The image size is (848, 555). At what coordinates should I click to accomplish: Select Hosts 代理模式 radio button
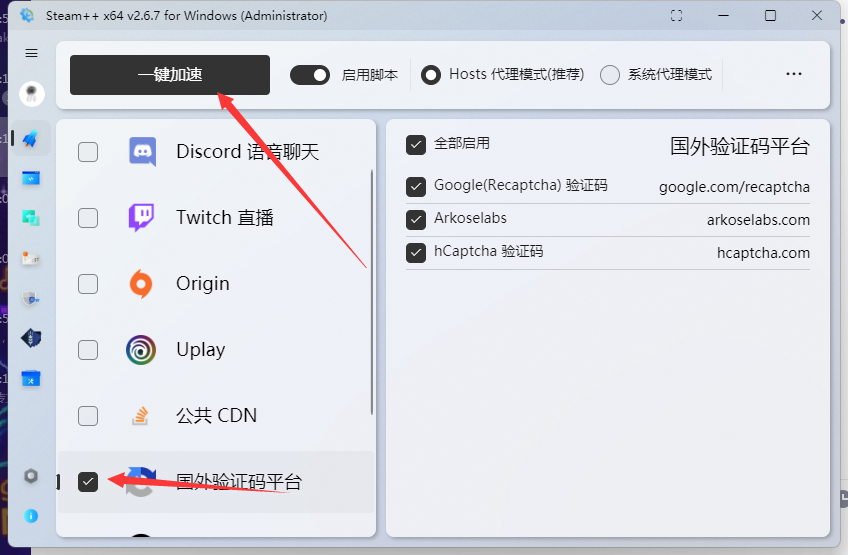point(431,75)
